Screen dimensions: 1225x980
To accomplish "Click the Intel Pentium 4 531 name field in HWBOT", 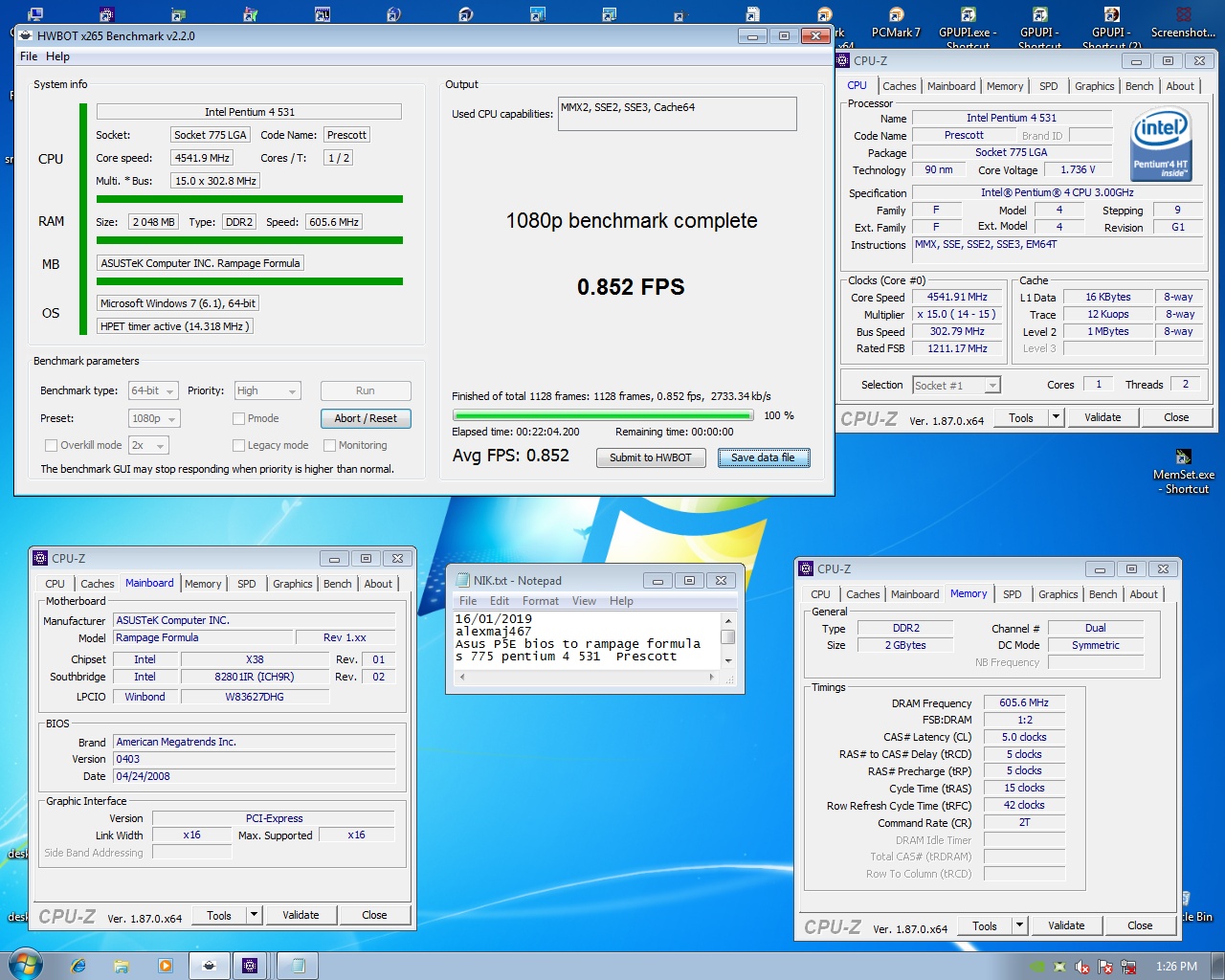I will (249, 112).
